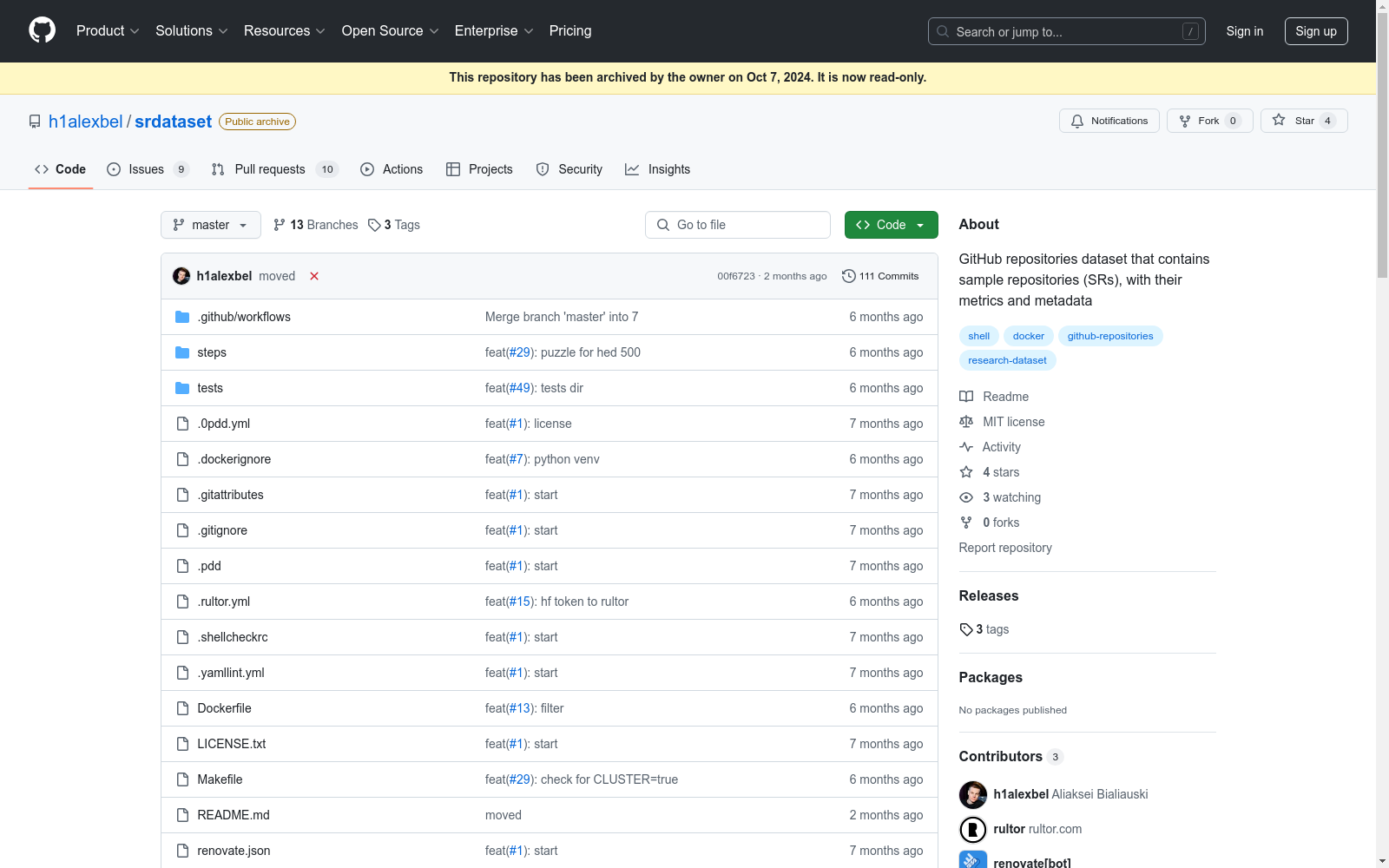Open the srdataset repository name link
Screen dimensions: 1389x868
pyautogui.click(x=174, y=122)
